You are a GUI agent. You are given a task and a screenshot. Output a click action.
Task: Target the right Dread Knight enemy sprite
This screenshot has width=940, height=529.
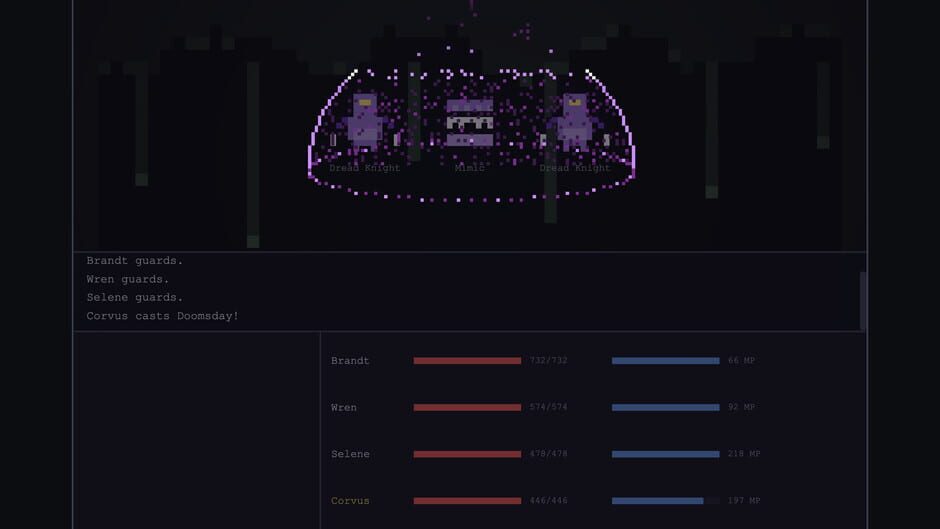coord(575,122)
